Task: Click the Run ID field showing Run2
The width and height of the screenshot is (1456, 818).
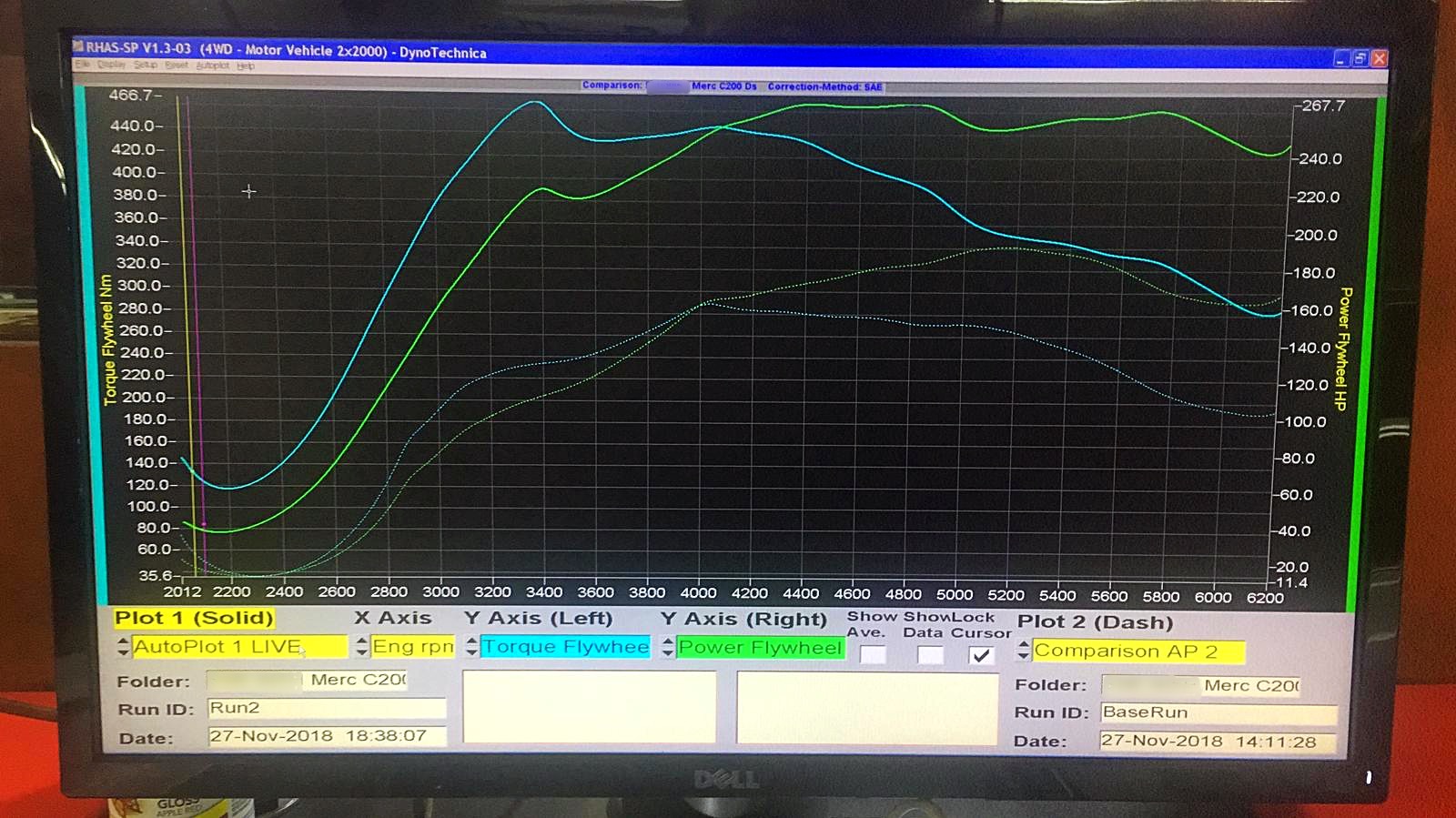Action: pos(326,708)
